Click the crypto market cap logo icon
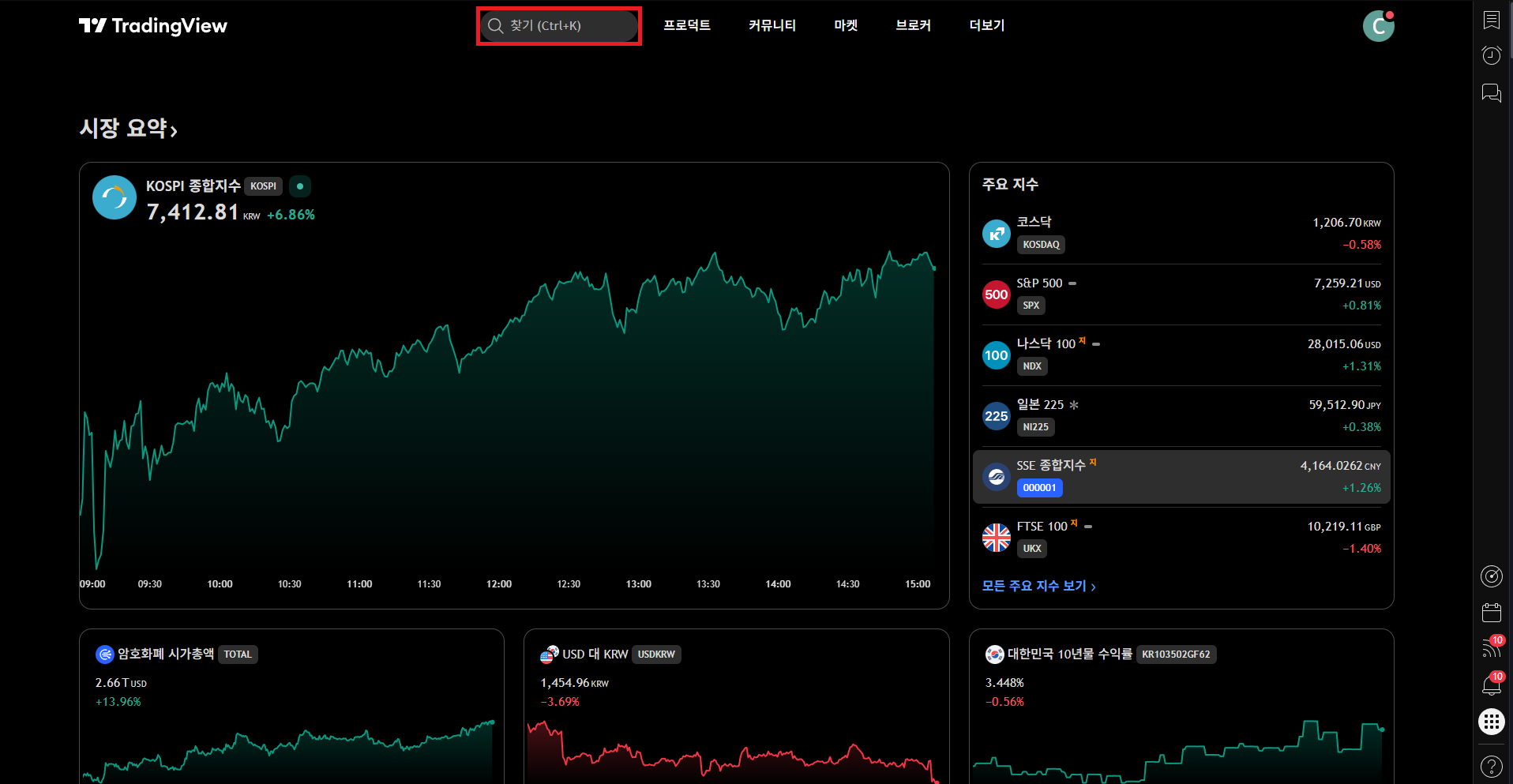The height and width of the screenshot is (784, 1513). pyautogui.click(x=105, y=655)
